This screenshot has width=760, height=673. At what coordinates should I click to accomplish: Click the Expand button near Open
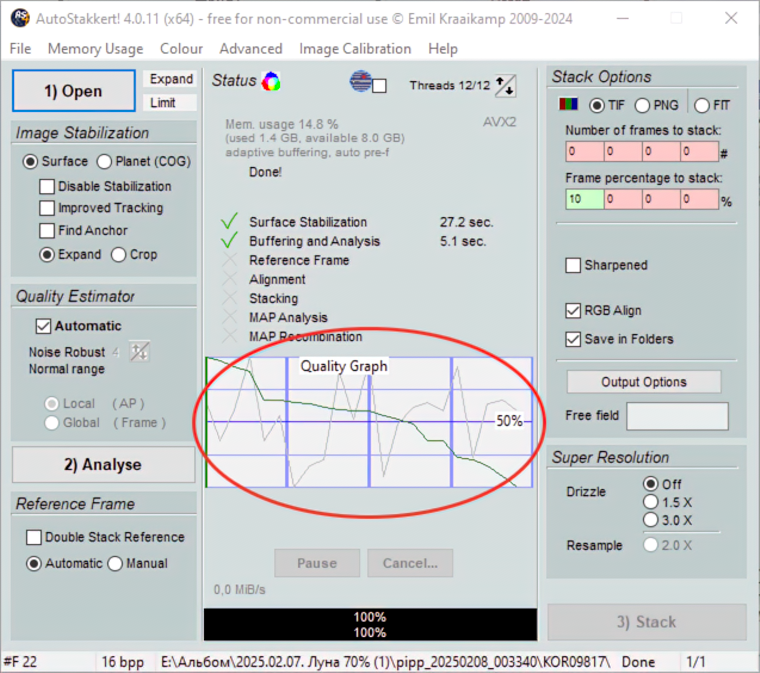pyautogui.click(x=171, y=78)
